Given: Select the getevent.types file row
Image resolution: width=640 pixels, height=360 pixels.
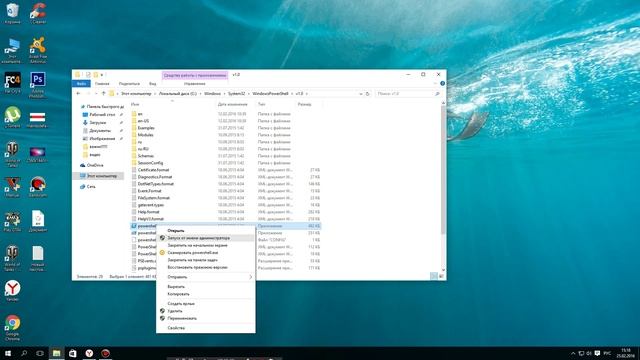Looking at the screenshot, I should (226, 205).
